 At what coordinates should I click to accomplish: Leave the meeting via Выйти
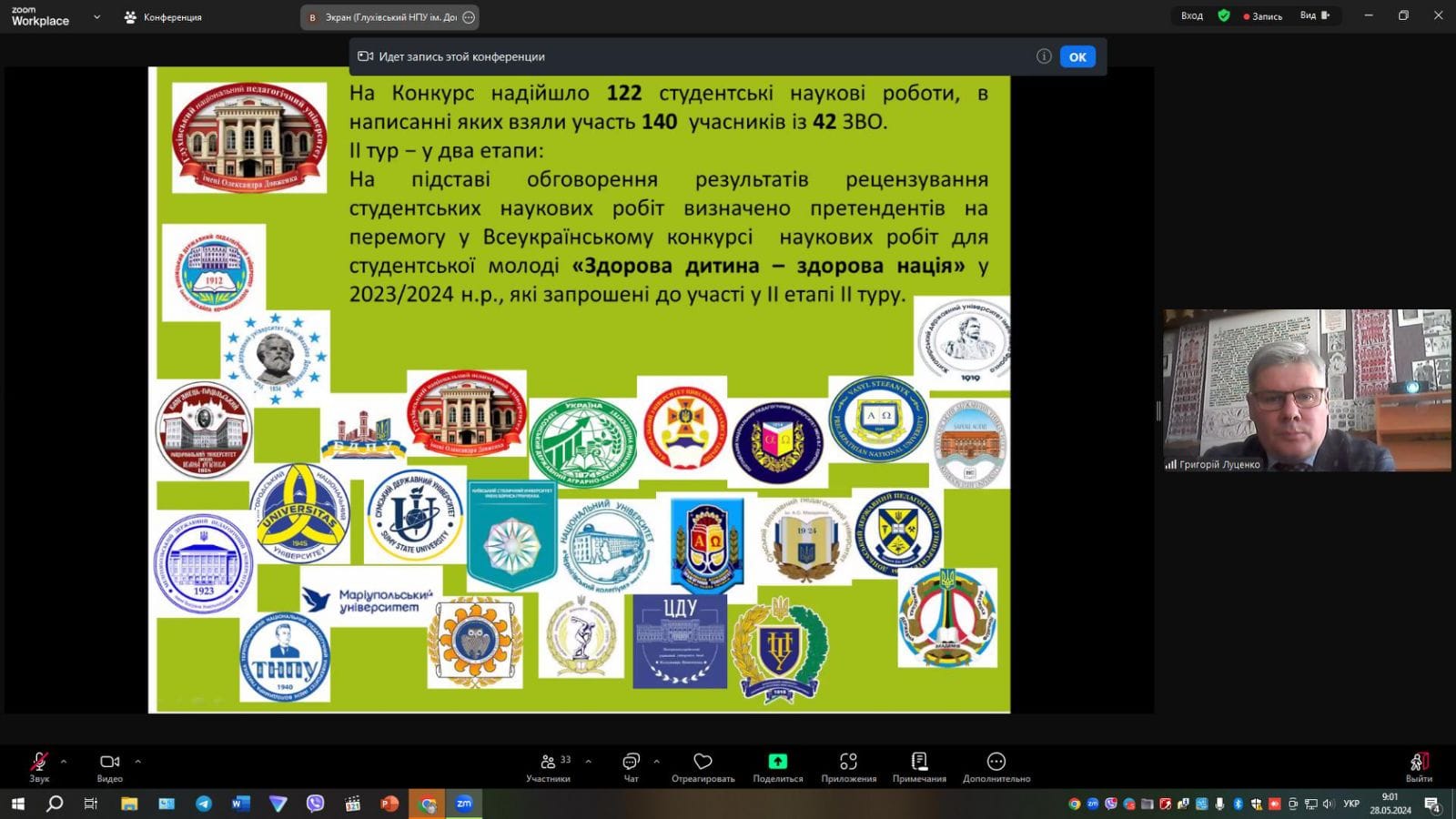pos(1418,766)
